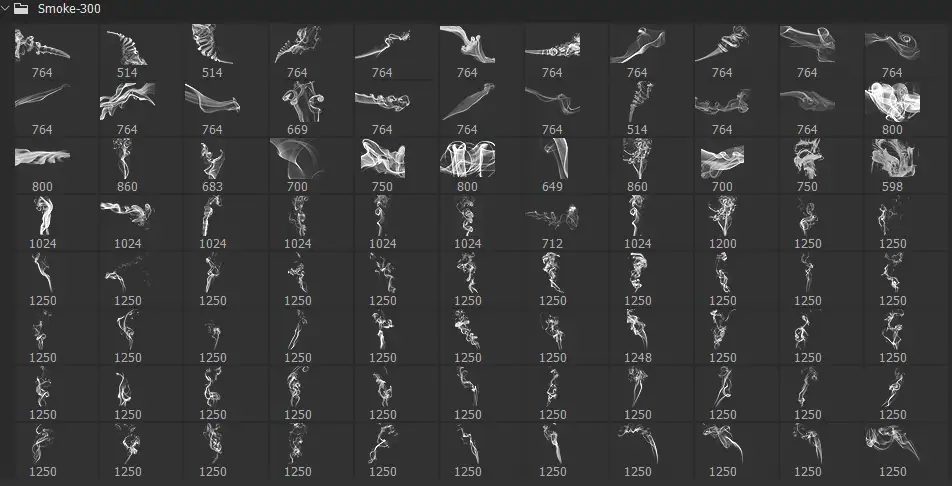
Task: Select the smoke brush labeled 669
Action: (298, 108)
